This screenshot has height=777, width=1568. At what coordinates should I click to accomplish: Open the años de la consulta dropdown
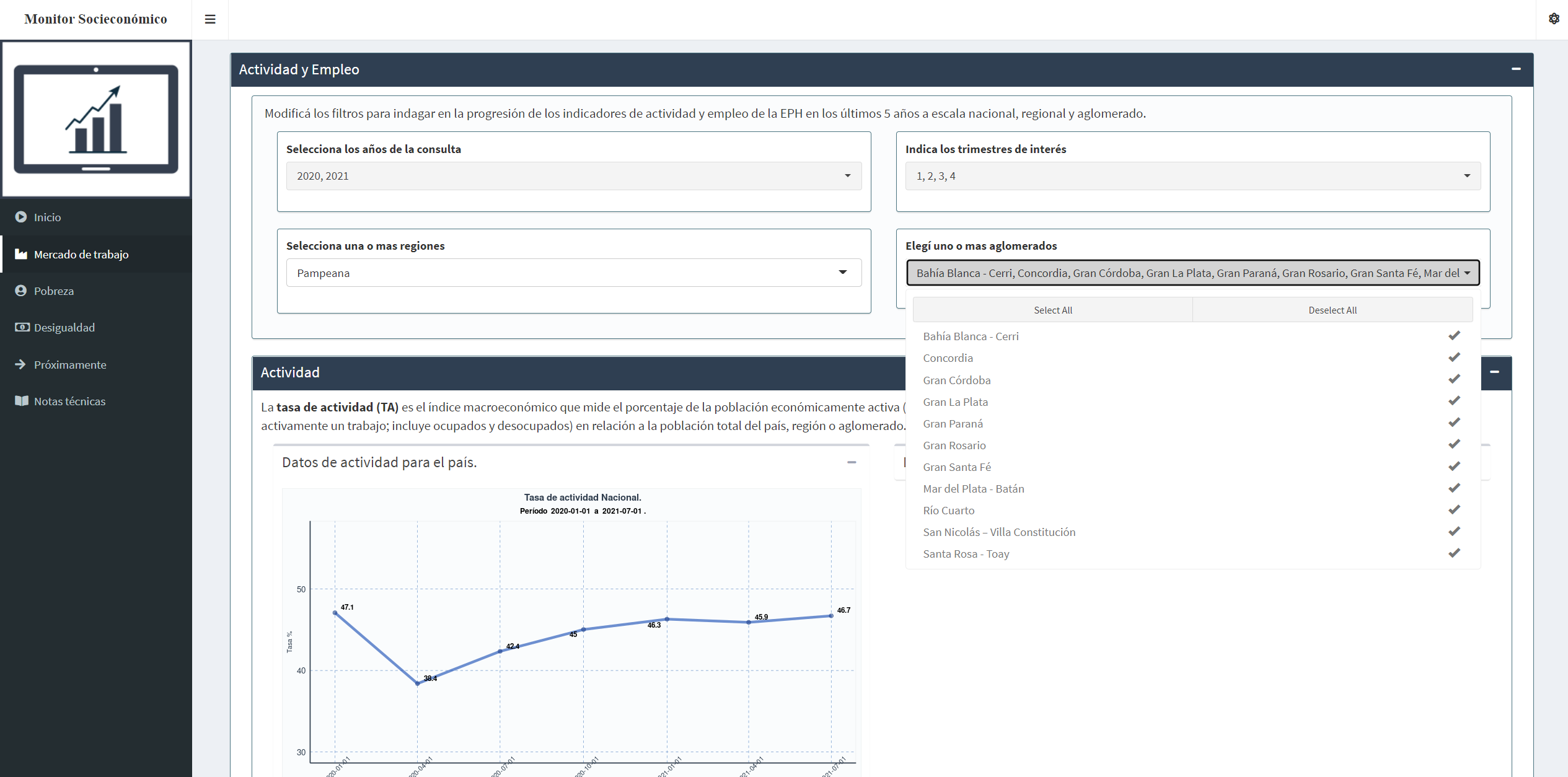(x=573, y=176)
